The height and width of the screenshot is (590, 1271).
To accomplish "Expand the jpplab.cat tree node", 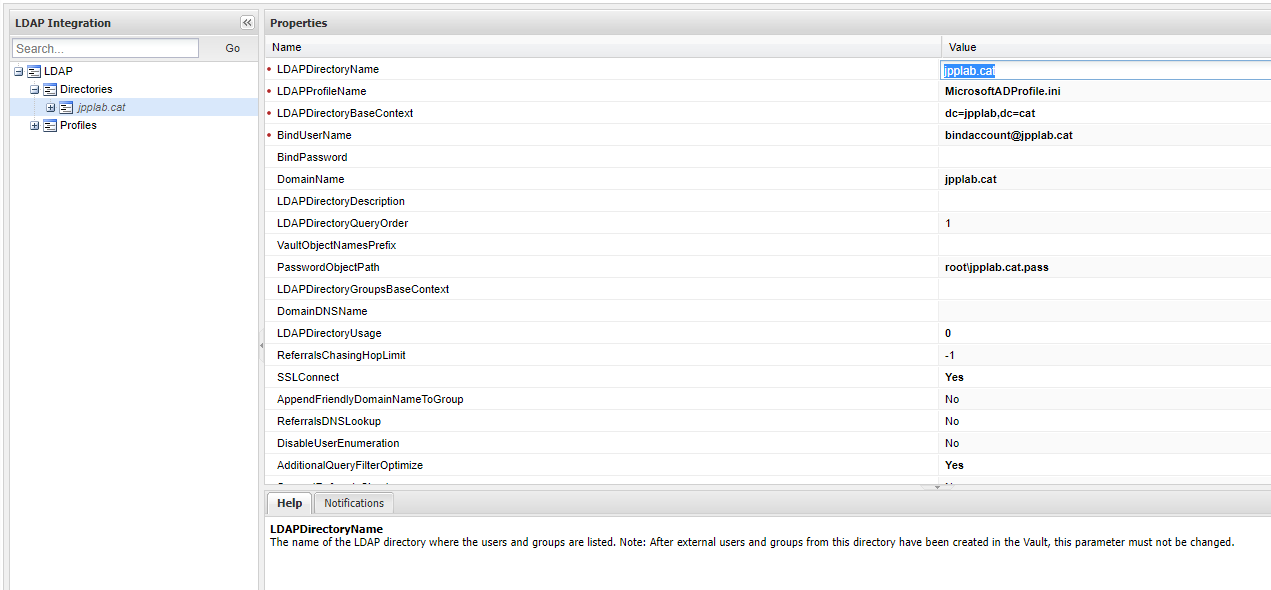I will click(x=49, y=107).
